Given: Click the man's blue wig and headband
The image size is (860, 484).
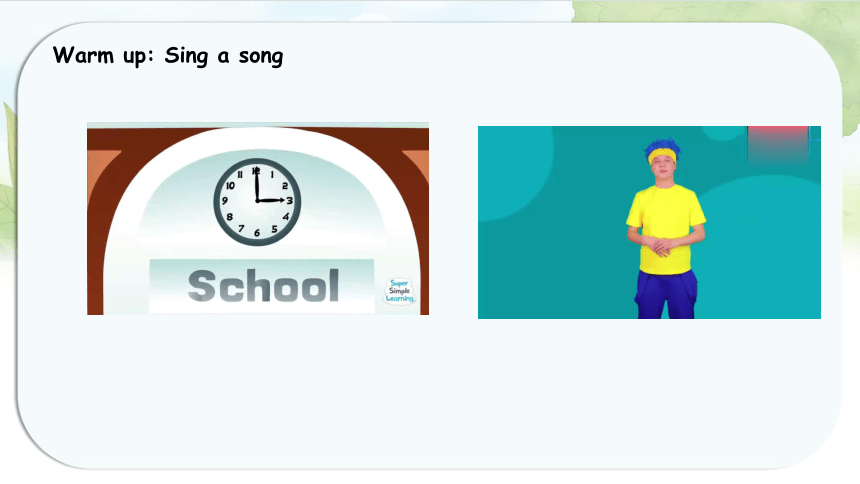Looking at the screenshot, I should click(x=663, y=151).
